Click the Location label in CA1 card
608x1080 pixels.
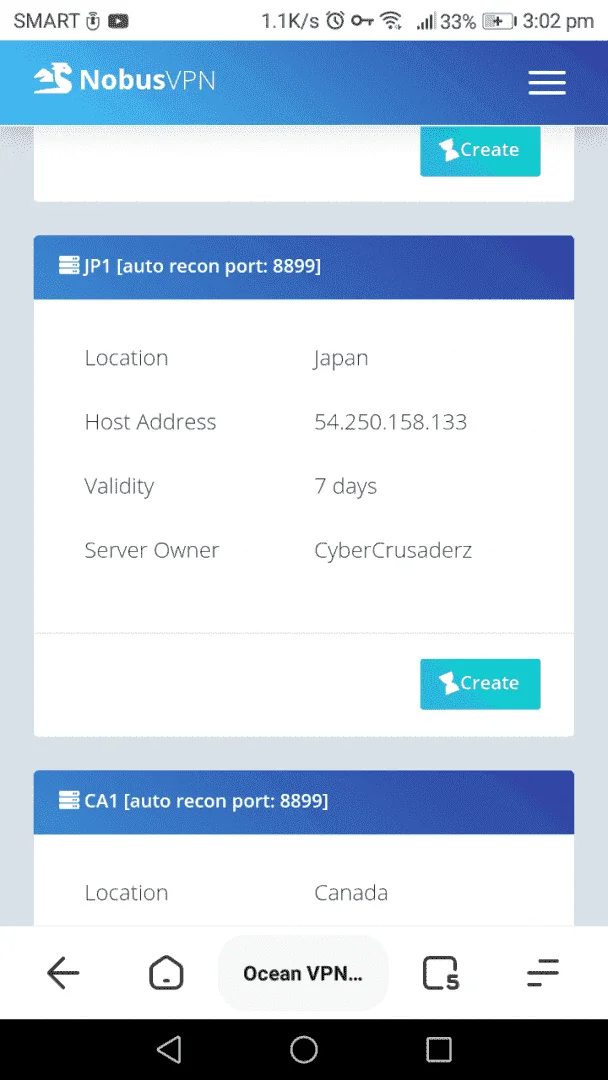(x=126, y=893)
